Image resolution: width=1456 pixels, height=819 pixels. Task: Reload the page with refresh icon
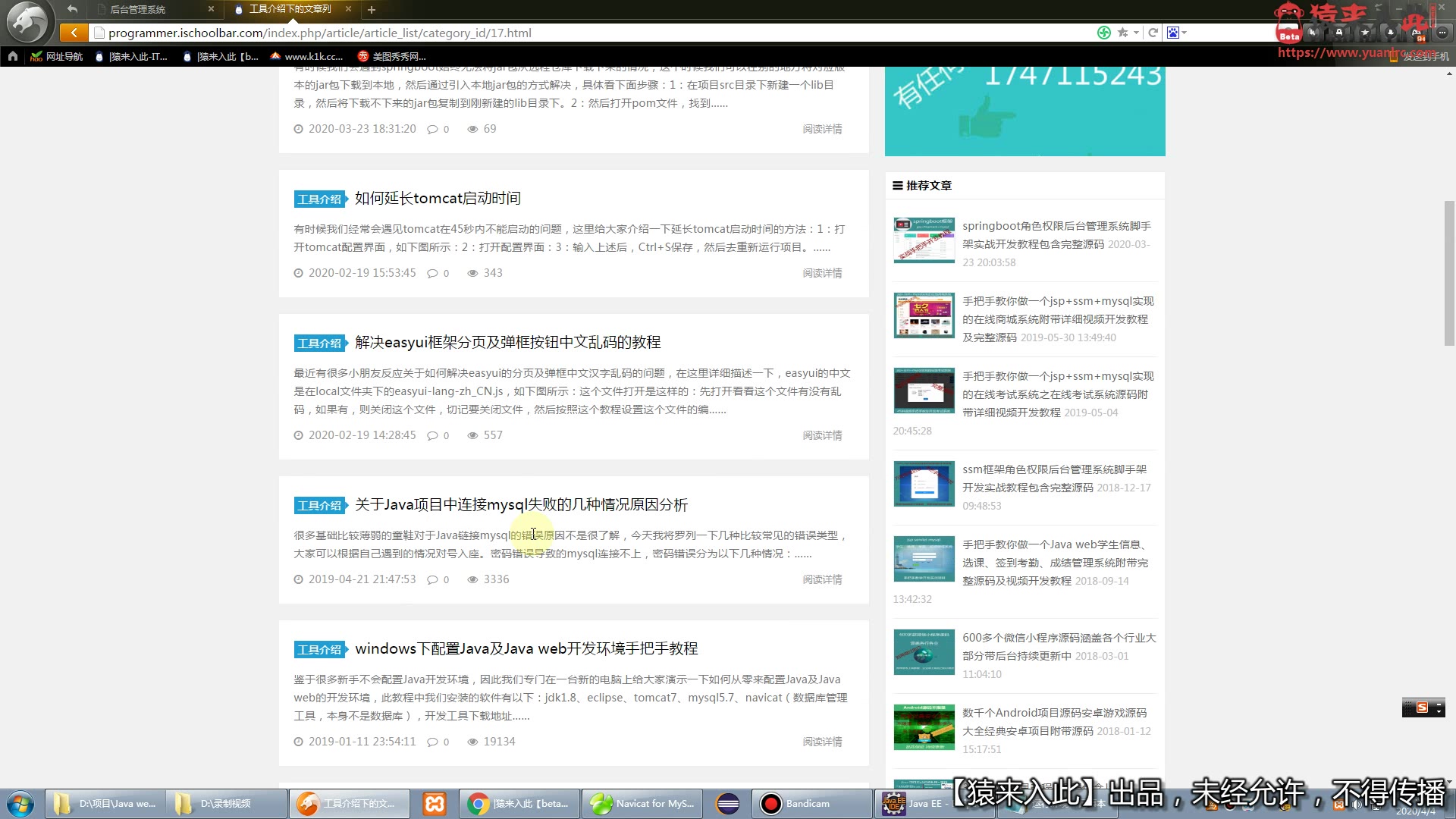pos(1153,33)
